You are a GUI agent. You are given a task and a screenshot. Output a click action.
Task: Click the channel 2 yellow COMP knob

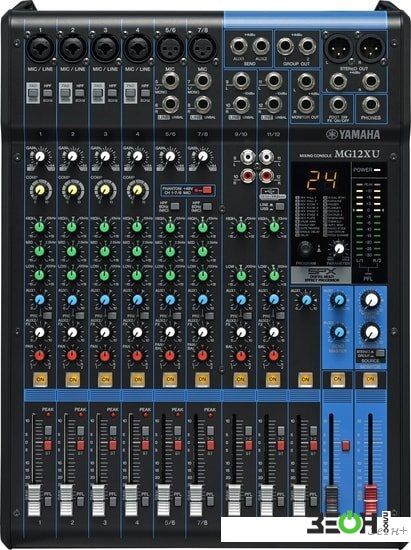point(73,190)
